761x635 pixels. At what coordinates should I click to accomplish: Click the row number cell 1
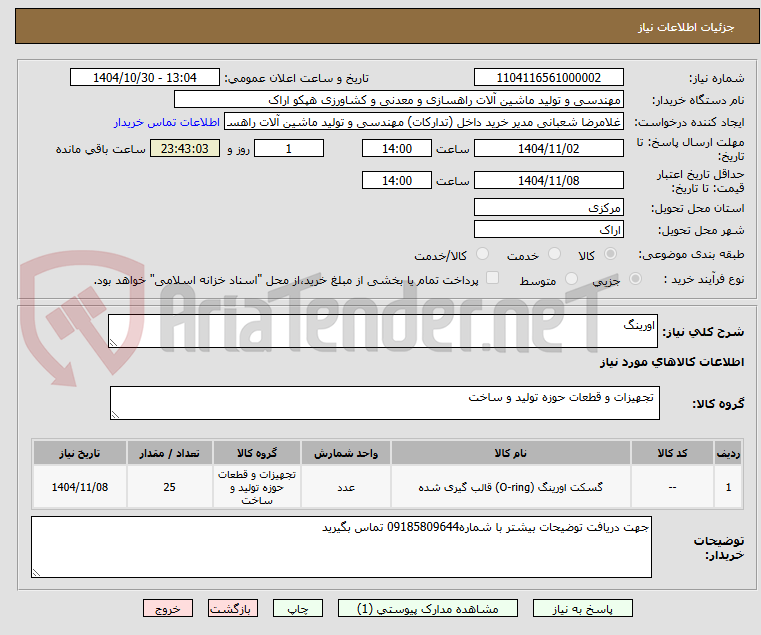[x=728, y=487]
